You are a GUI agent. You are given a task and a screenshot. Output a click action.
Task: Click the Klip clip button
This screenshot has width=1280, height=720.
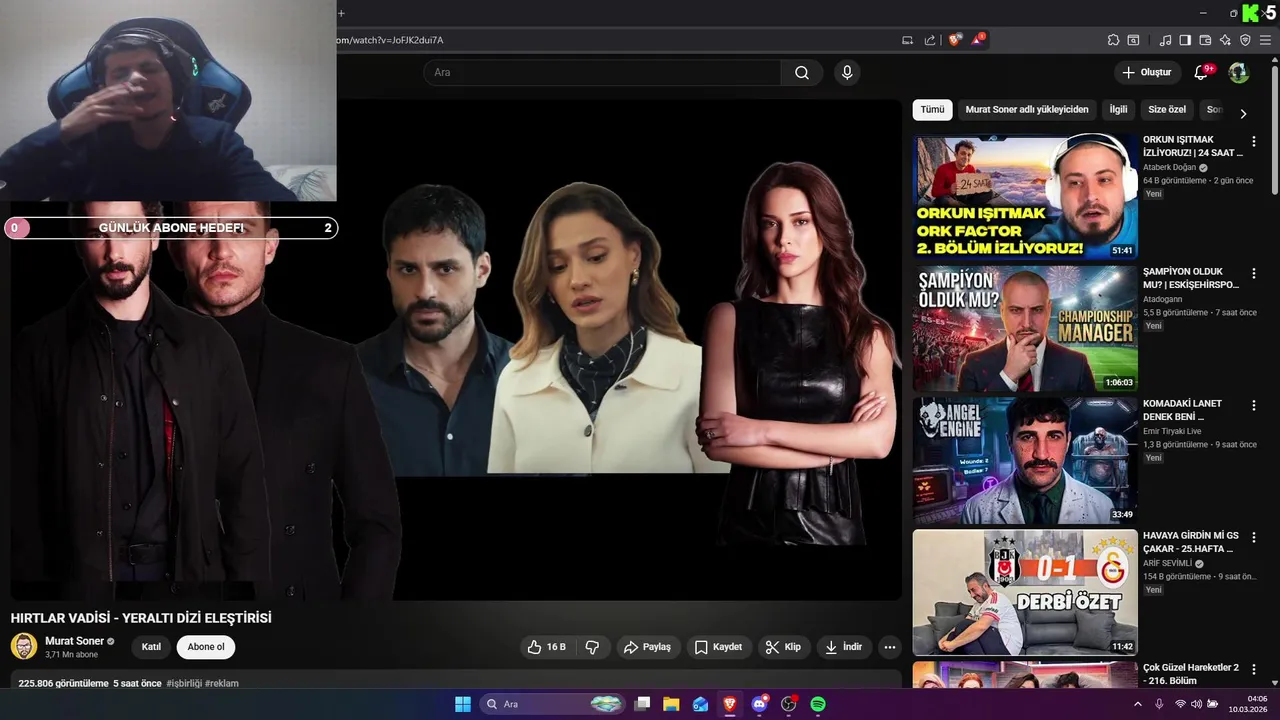[783, 647]
